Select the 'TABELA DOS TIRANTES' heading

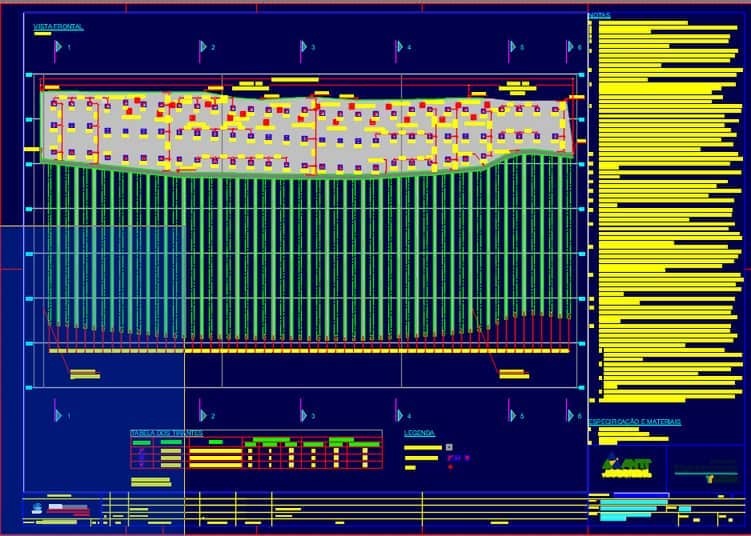coord(166,433)
